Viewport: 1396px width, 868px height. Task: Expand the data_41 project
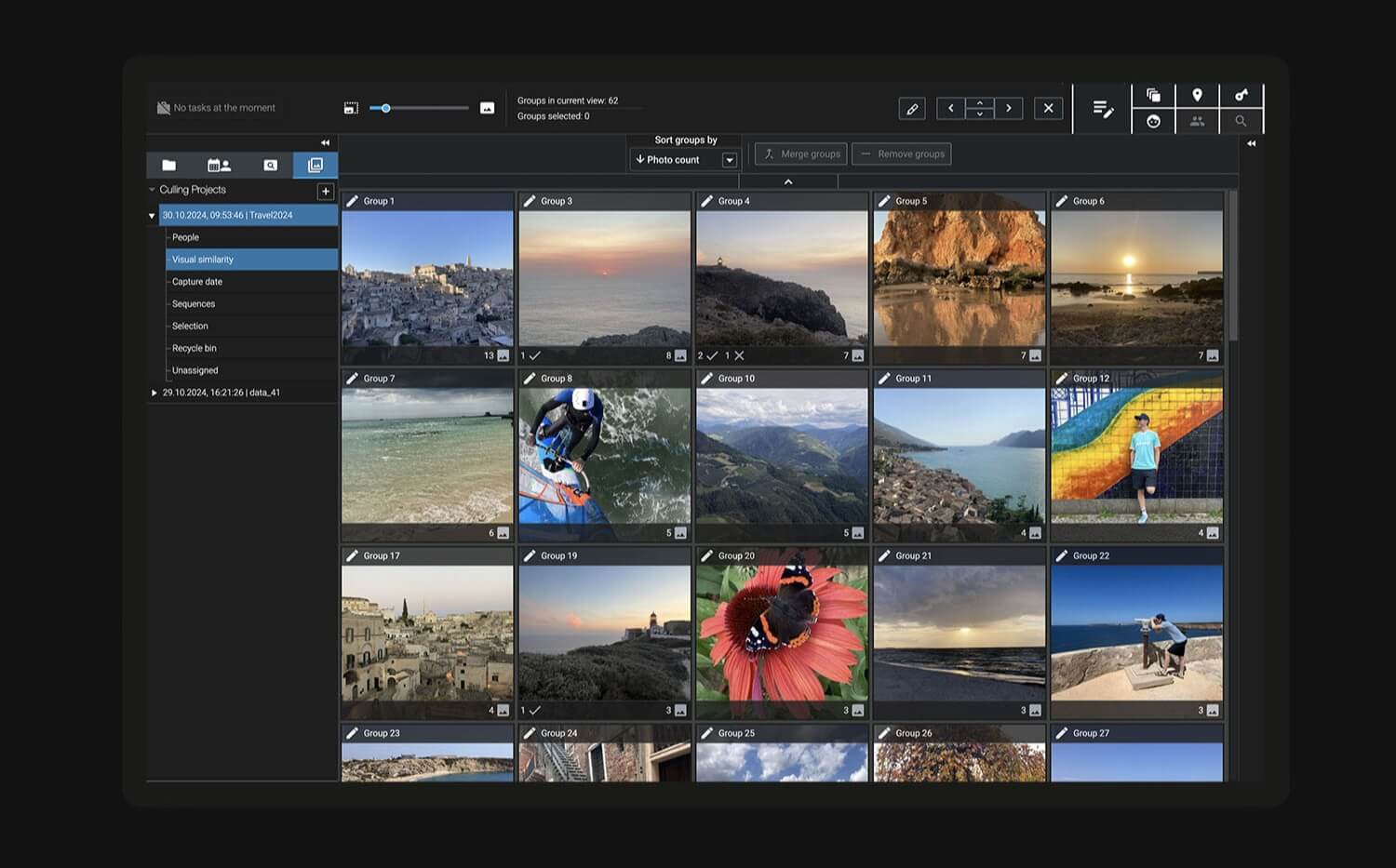pyautogui.click(x=154, y=393)
